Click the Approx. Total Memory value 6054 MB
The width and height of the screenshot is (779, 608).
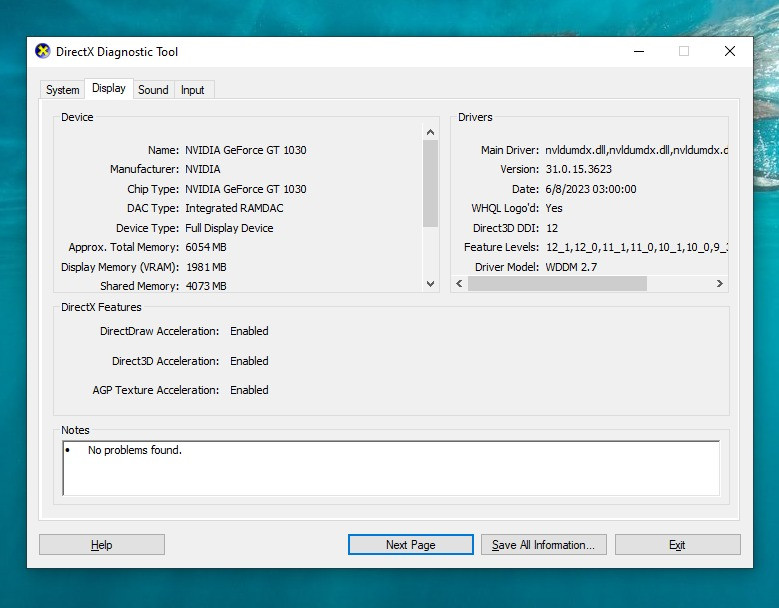(x=206, y=247)
